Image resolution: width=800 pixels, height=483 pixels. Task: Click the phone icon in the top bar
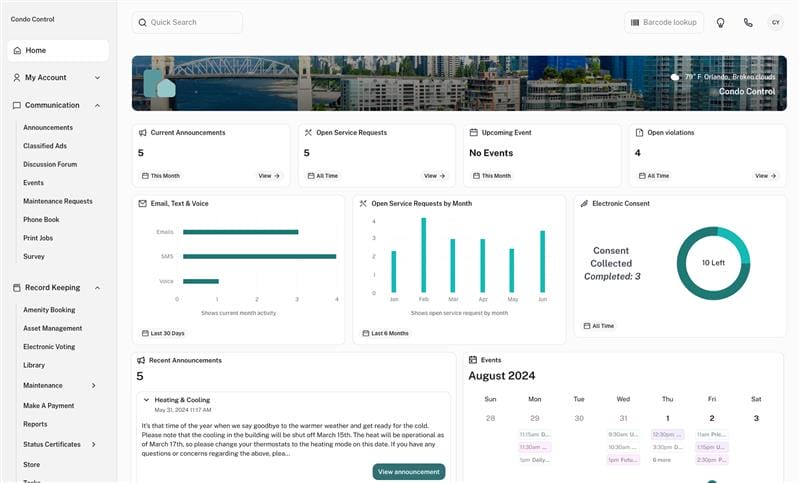[747, 22]
